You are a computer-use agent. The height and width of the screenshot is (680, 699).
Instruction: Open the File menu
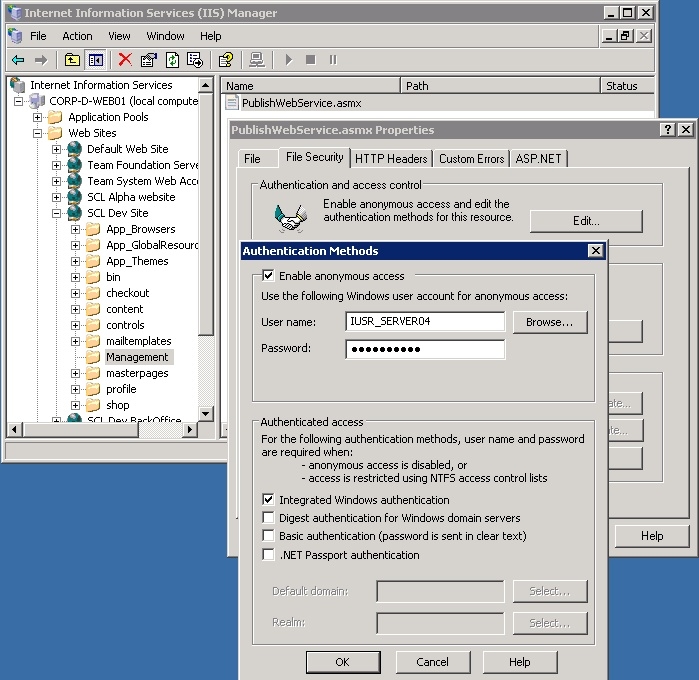[38, 36]
